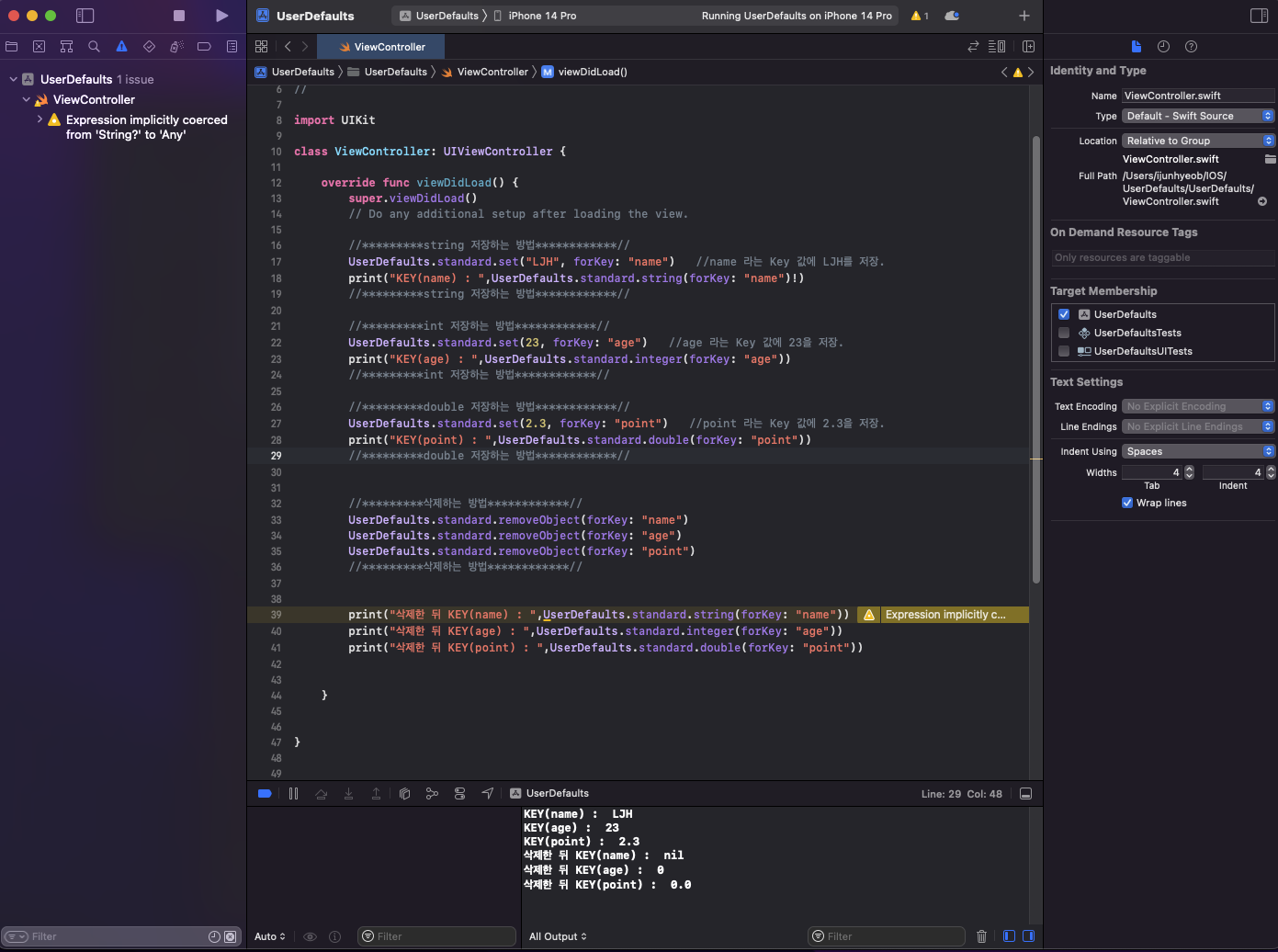This screenshot has width=1278, height=952.
Task: Toggle the console pane
Action: (1028, 936)
